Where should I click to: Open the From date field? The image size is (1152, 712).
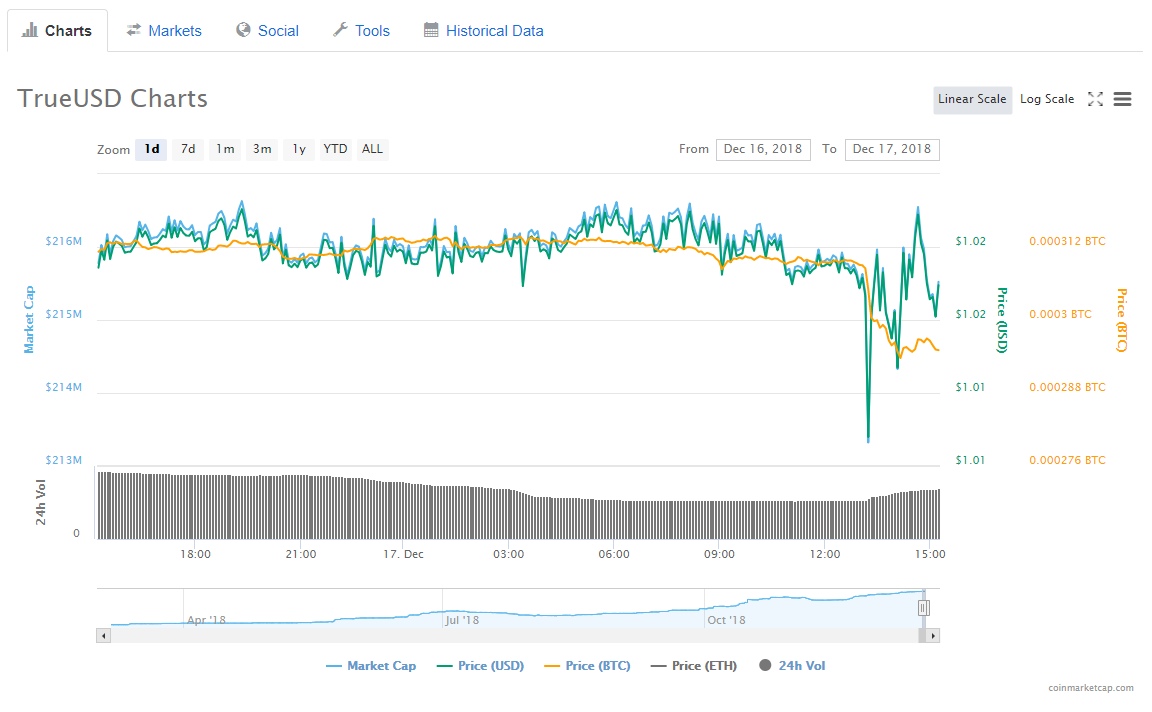(x=763, y=149)
